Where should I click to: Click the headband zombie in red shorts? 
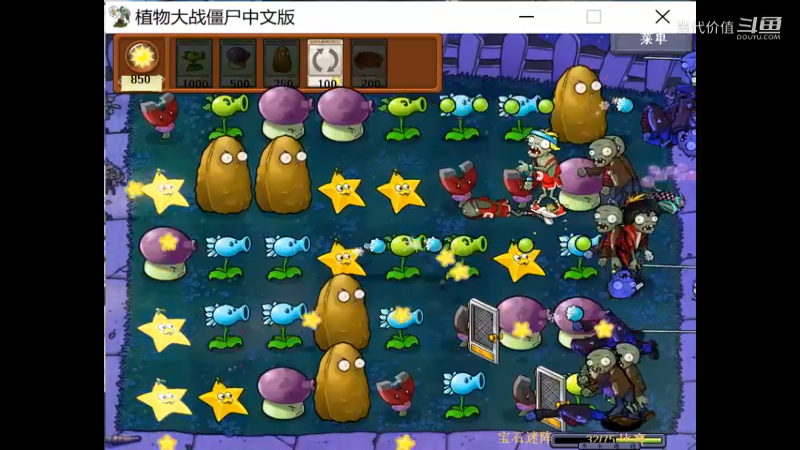[x=541, y=173]
